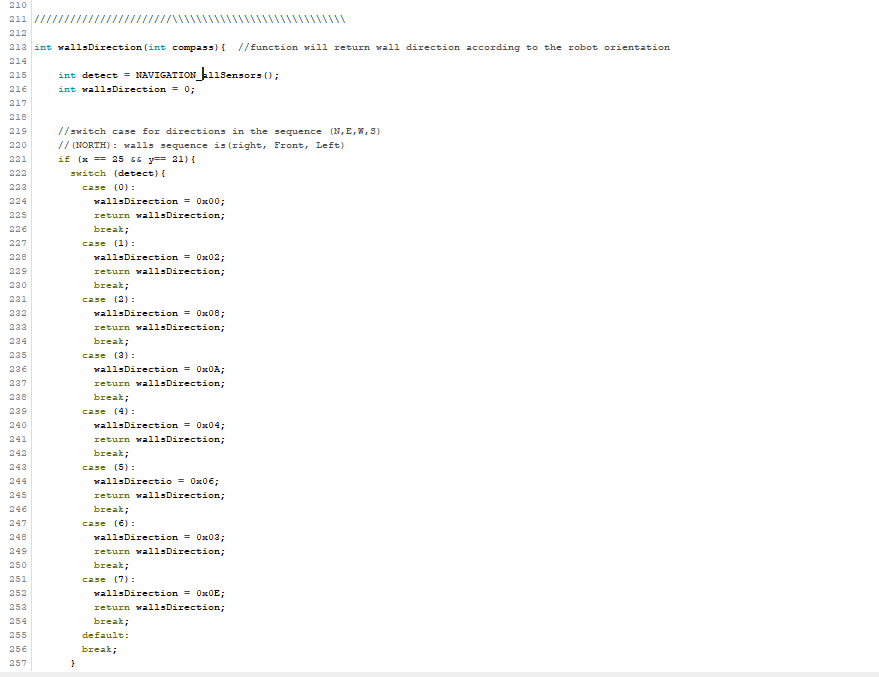Click the 'break;' after default on line 256

click(x=99, y=650)
